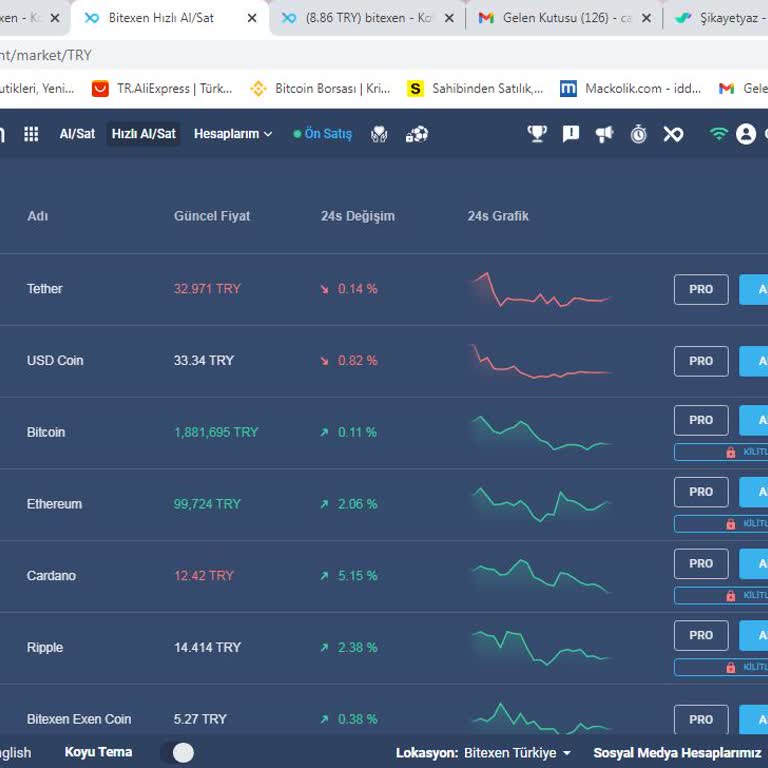Select the Tether row name
Screen dimensions: 768x768
(x=45, y=288)
